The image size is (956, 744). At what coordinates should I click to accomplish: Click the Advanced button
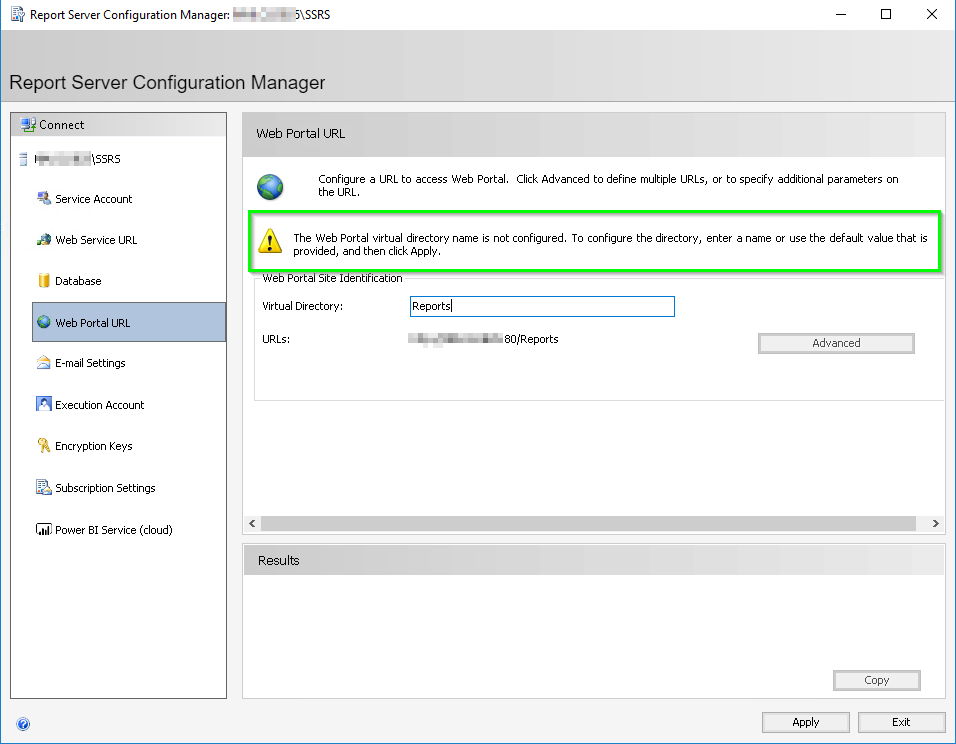point(836,343)
